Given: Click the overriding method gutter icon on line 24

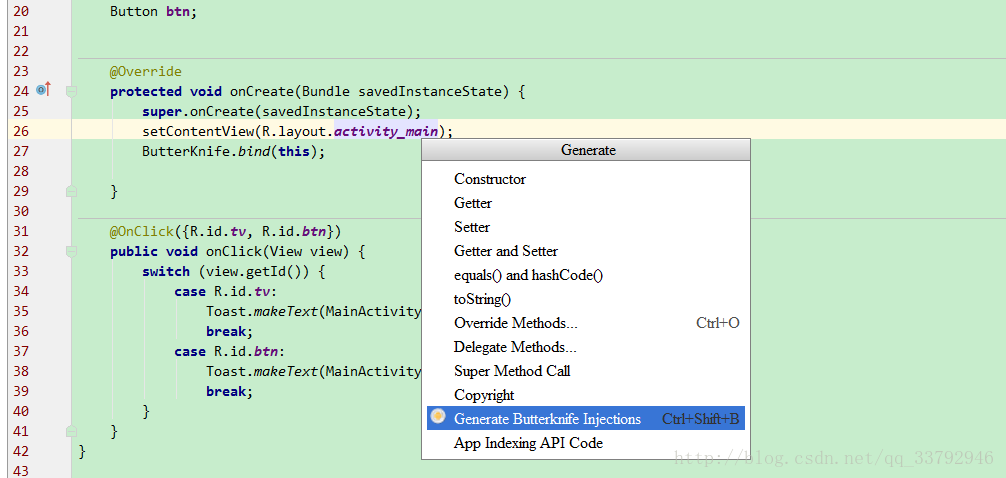Looking at the screenshot, I should 43,91.
